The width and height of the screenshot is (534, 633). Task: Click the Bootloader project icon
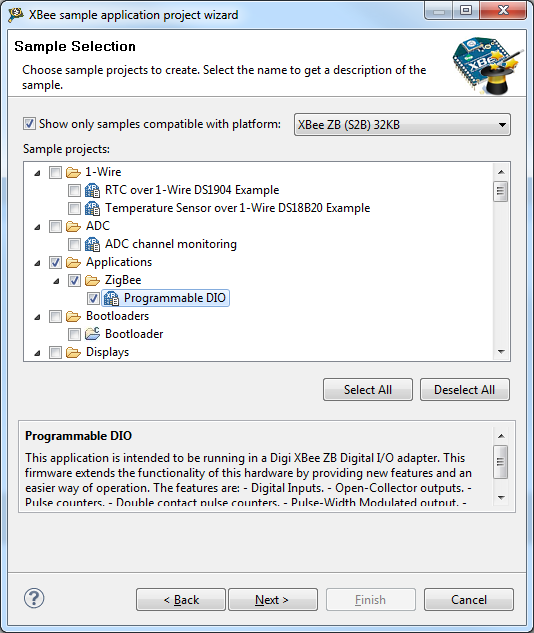coord(92,334)
